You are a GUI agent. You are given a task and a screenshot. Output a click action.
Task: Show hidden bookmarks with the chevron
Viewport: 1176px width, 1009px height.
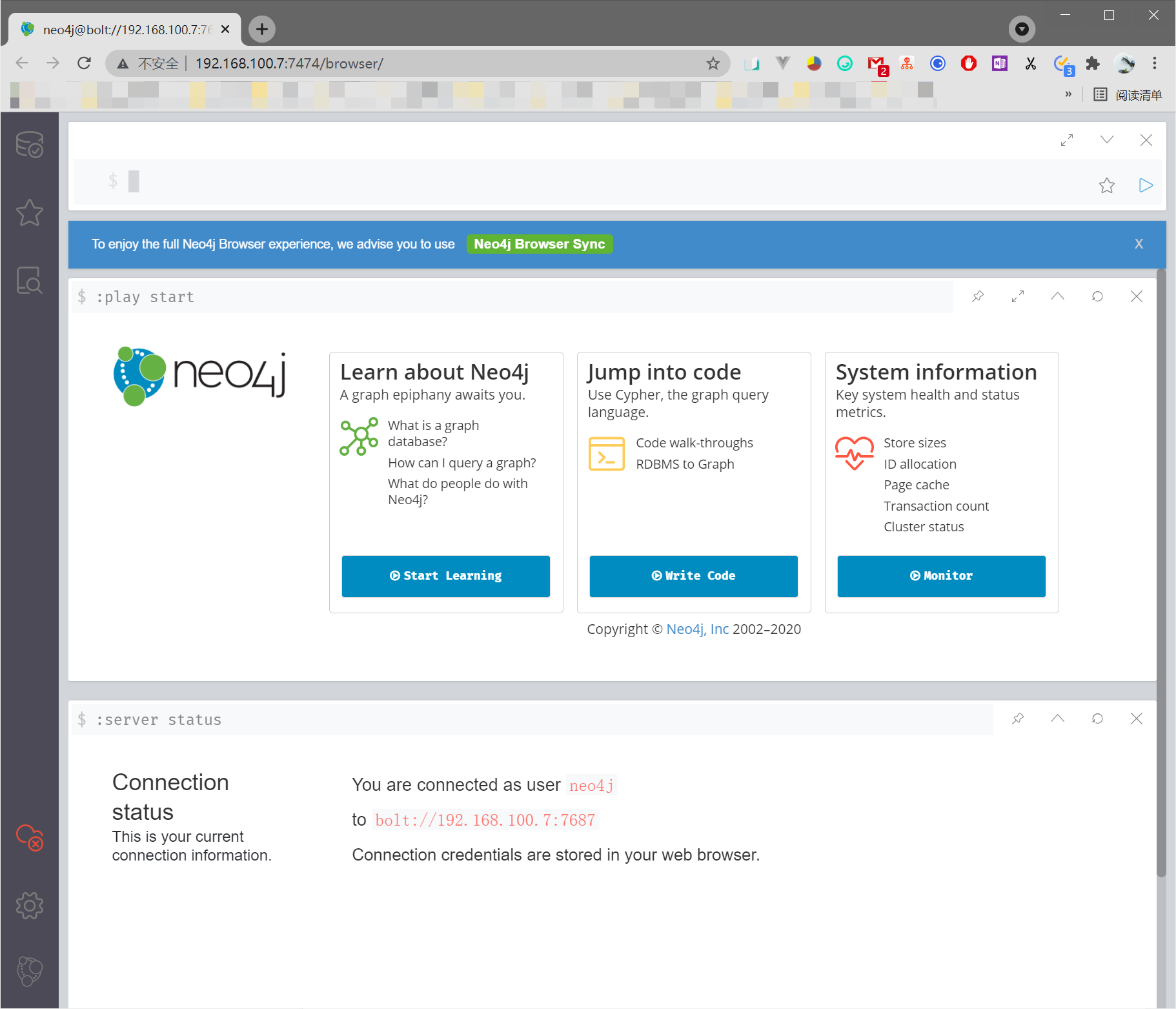pyautogui.click(x=1068, y=94)
